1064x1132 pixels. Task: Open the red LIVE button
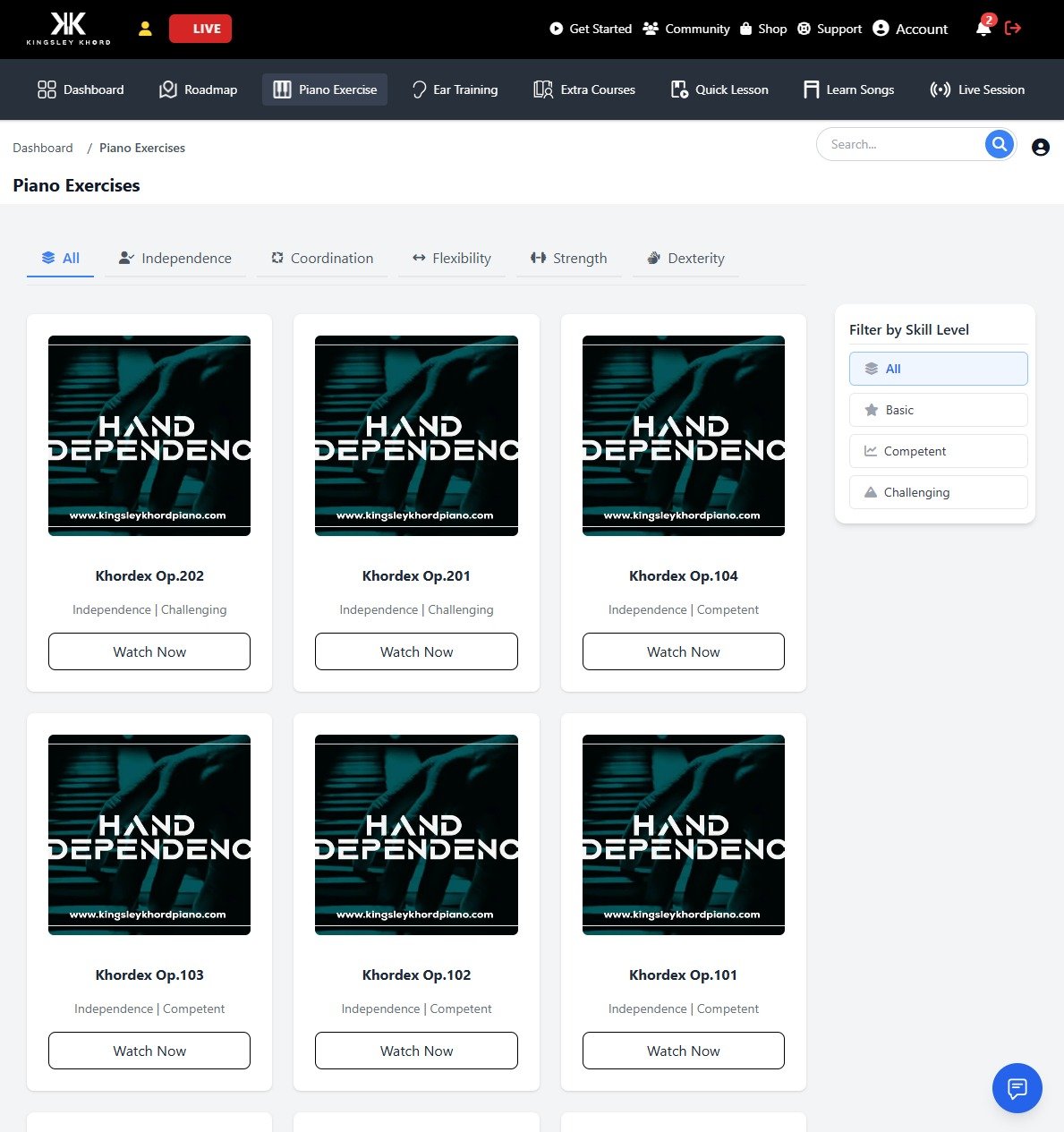(200, 29)
